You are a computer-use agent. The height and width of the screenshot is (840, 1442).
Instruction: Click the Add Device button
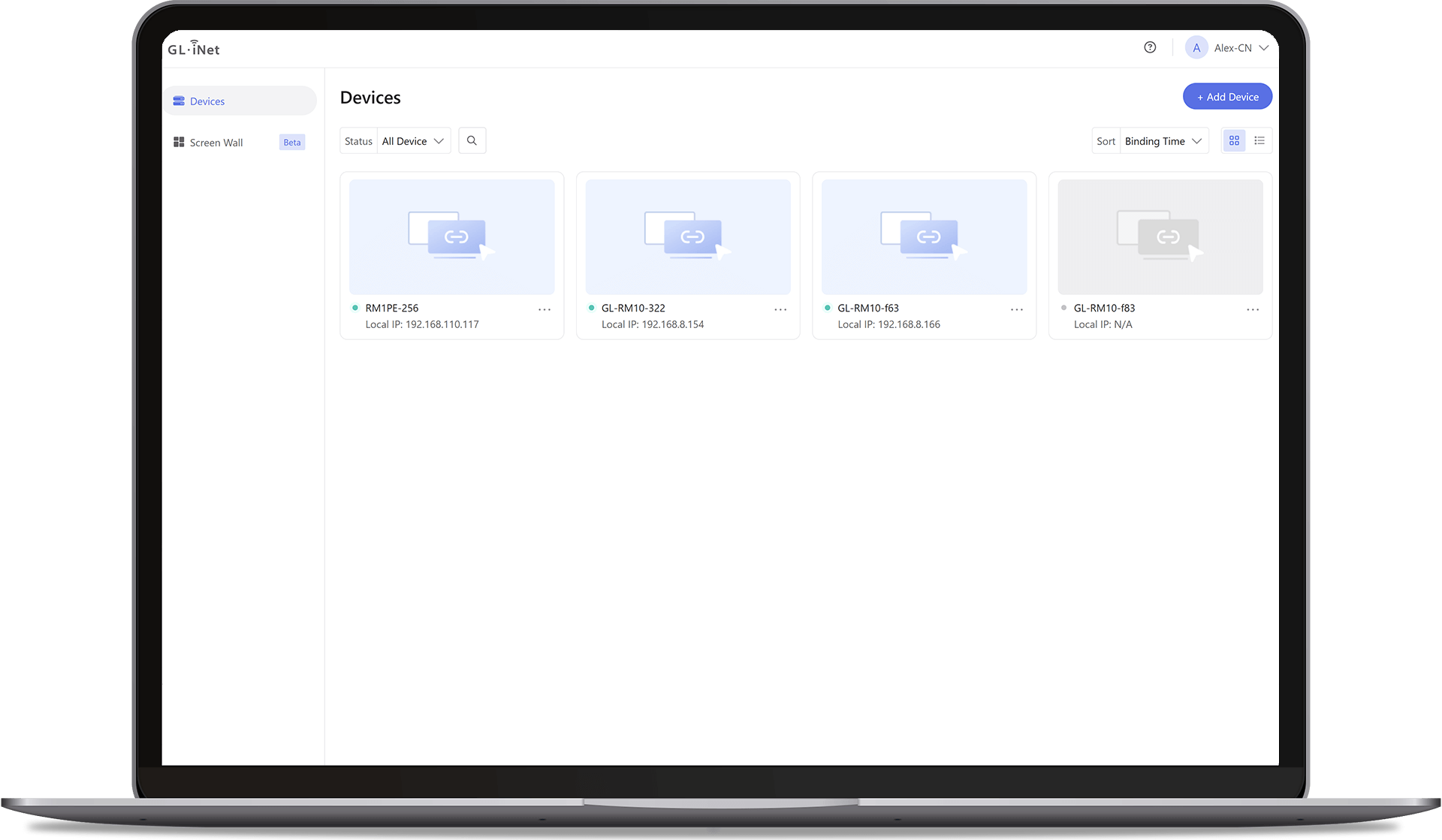tap(1226, 96)
